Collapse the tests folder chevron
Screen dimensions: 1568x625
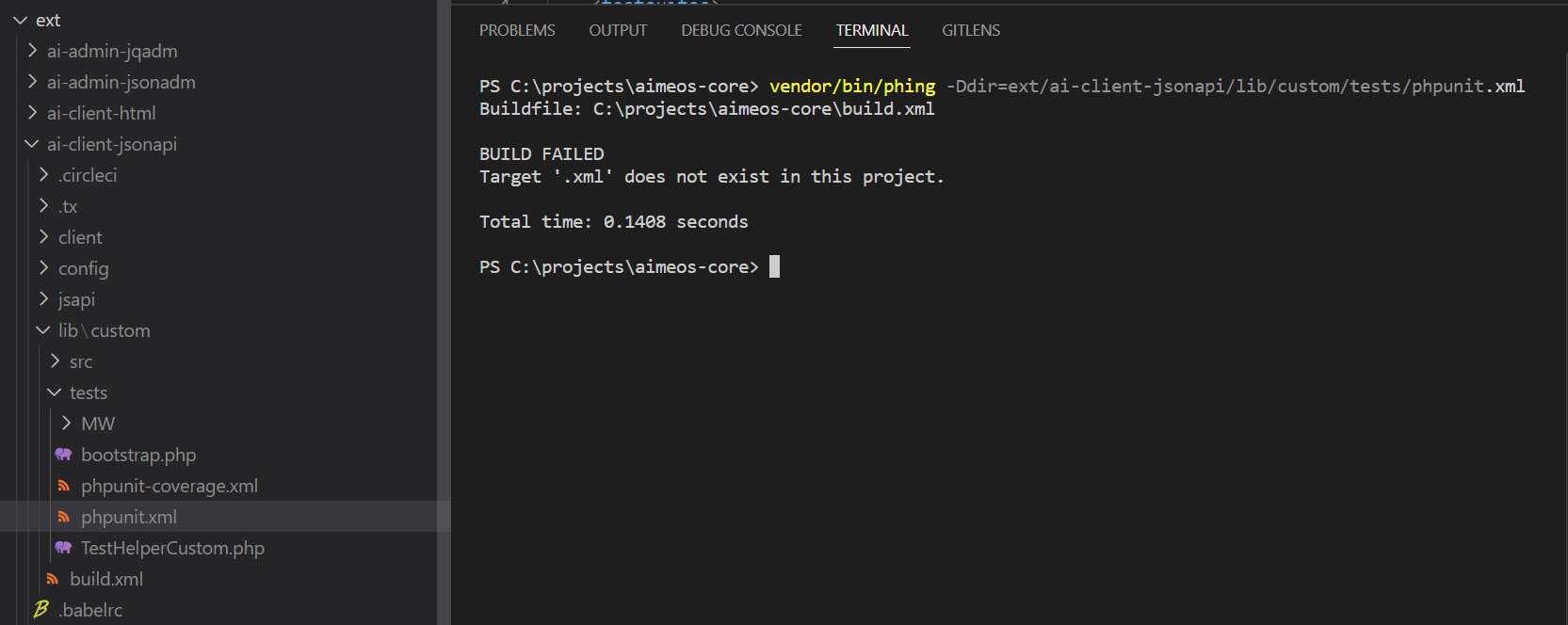tap(54, 393)
